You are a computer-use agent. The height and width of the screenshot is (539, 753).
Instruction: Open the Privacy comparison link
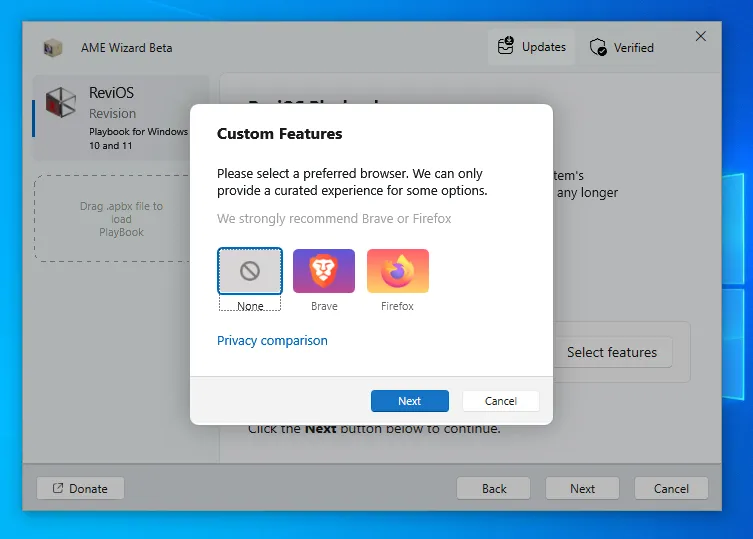tap(272, 341)
